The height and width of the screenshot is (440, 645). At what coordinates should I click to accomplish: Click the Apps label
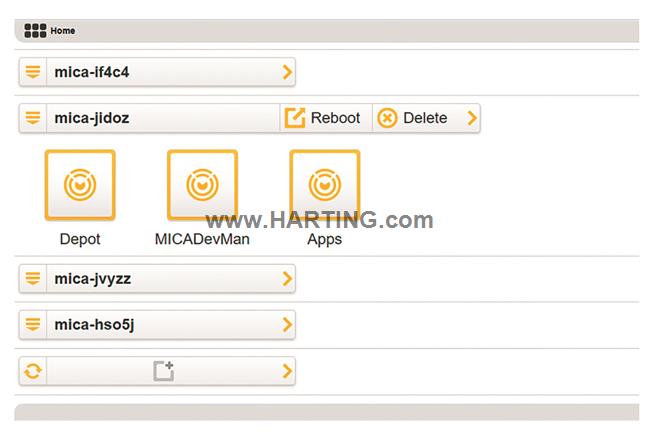(325, 240)
